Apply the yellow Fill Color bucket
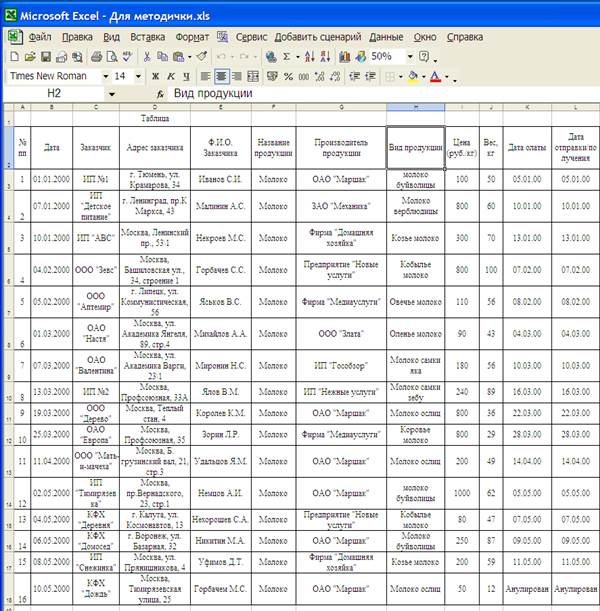Image resolution: width=600 pixels, height=611 pixels. coord(413,76)
